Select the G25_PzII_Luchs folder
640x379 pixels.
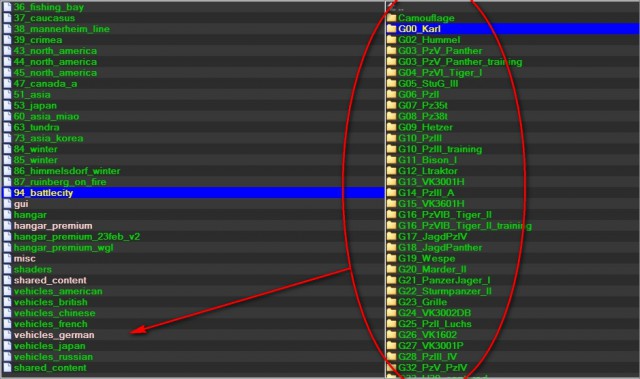[x=435, y=324]
